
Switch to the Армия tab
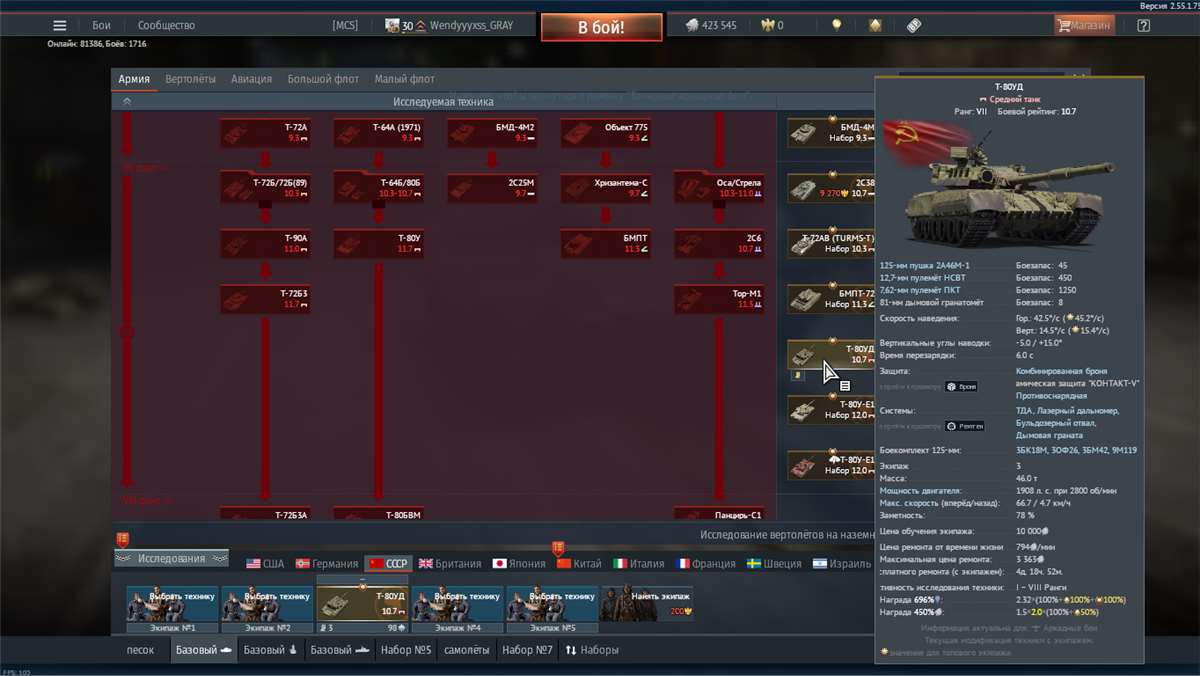tap(134, 79)
